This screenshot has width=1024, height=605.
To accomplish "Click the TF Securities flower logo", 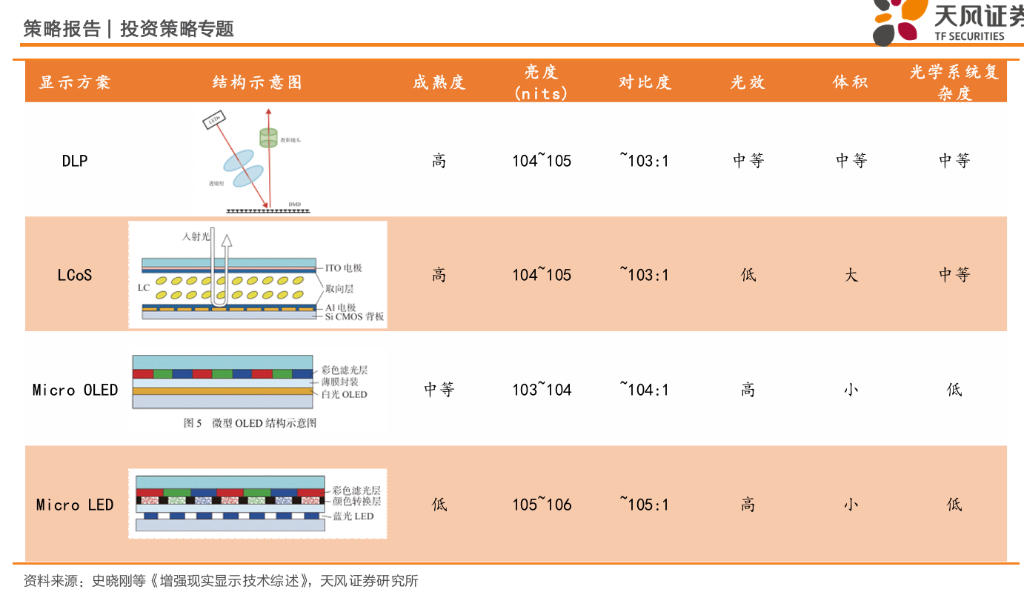I will [x=896, y=20].
